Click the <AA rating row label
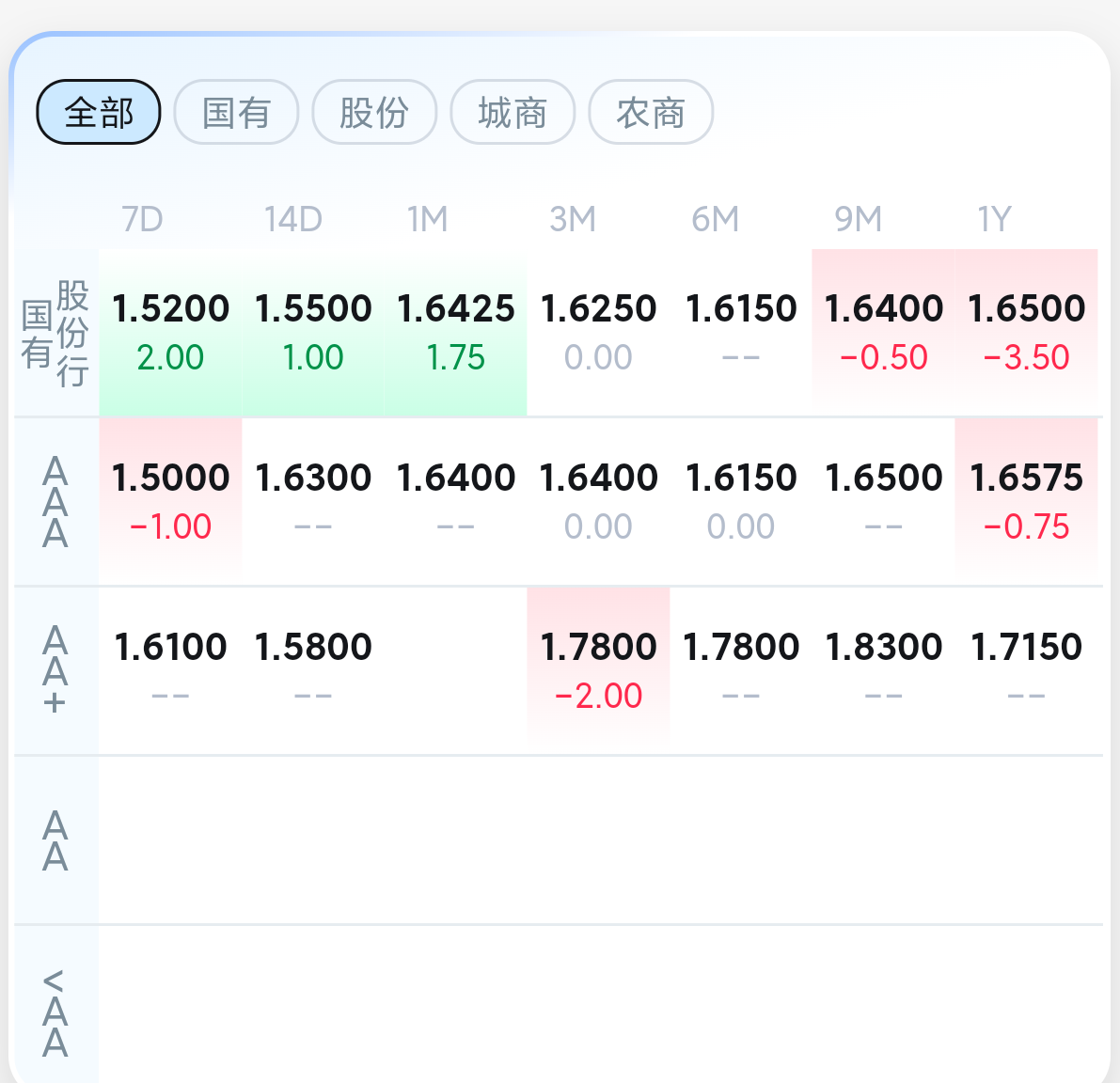The width and height of the screenshot is (1120, 1083). click(x=55, y=1013)
